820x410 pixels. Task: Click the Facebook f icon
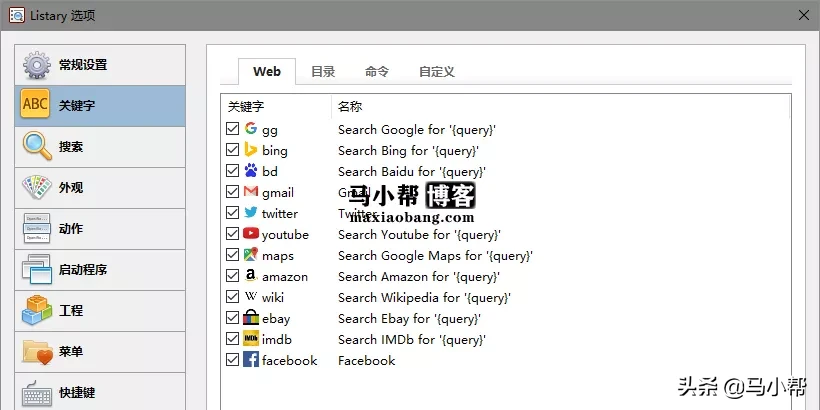[251, 360]
